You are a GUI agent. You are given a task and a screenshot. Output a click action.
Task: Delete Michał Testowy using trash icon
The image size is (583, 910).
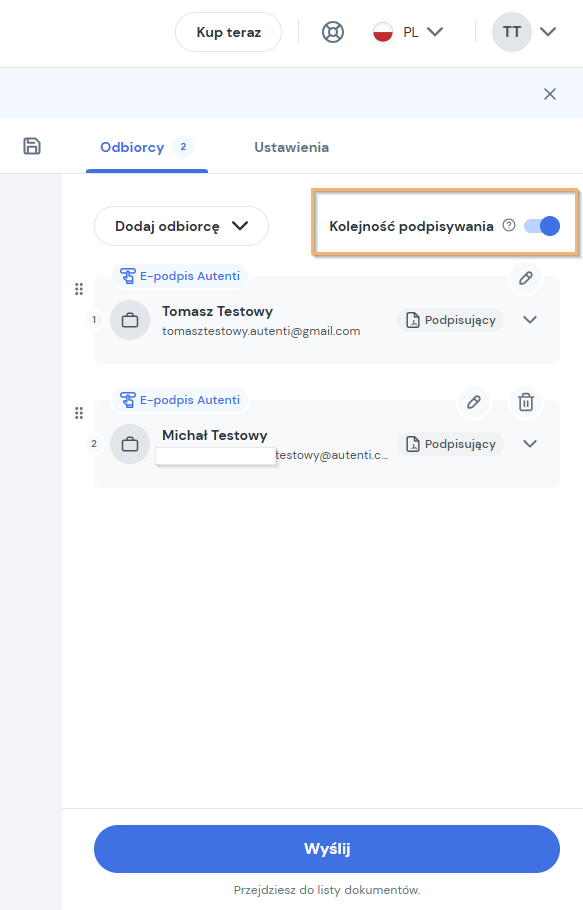(526, 402)
